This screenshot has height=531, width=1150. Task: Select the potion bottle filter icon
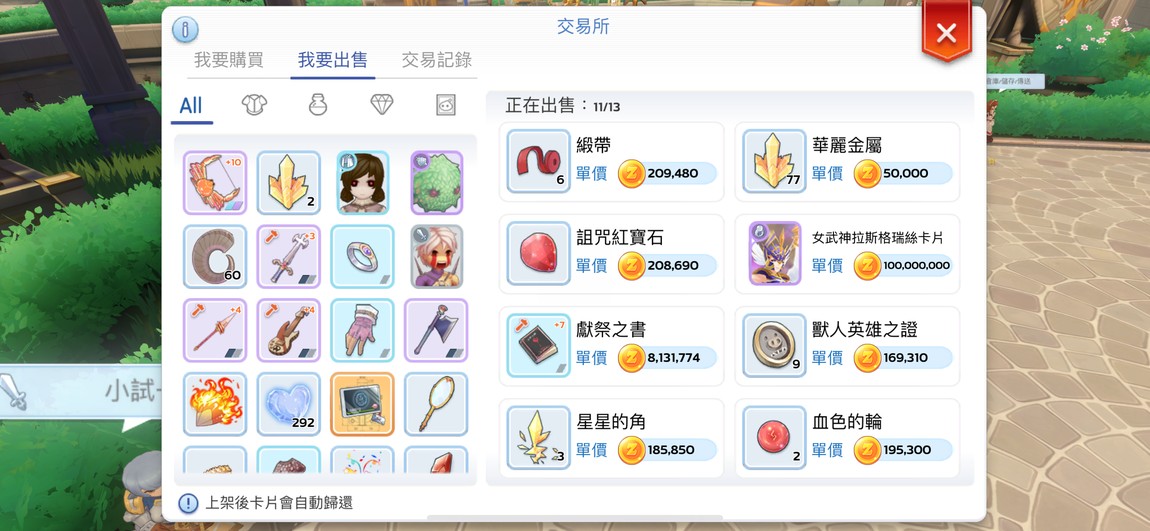(318, 105)
